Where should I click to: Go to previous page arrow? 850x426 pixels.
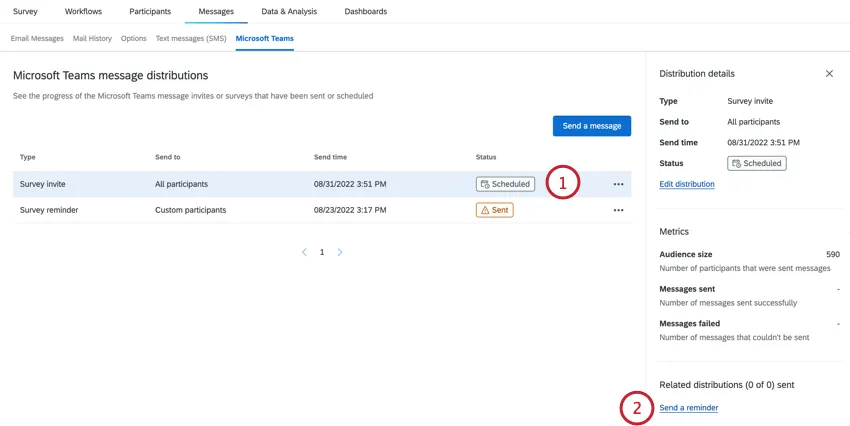[304, 253]
